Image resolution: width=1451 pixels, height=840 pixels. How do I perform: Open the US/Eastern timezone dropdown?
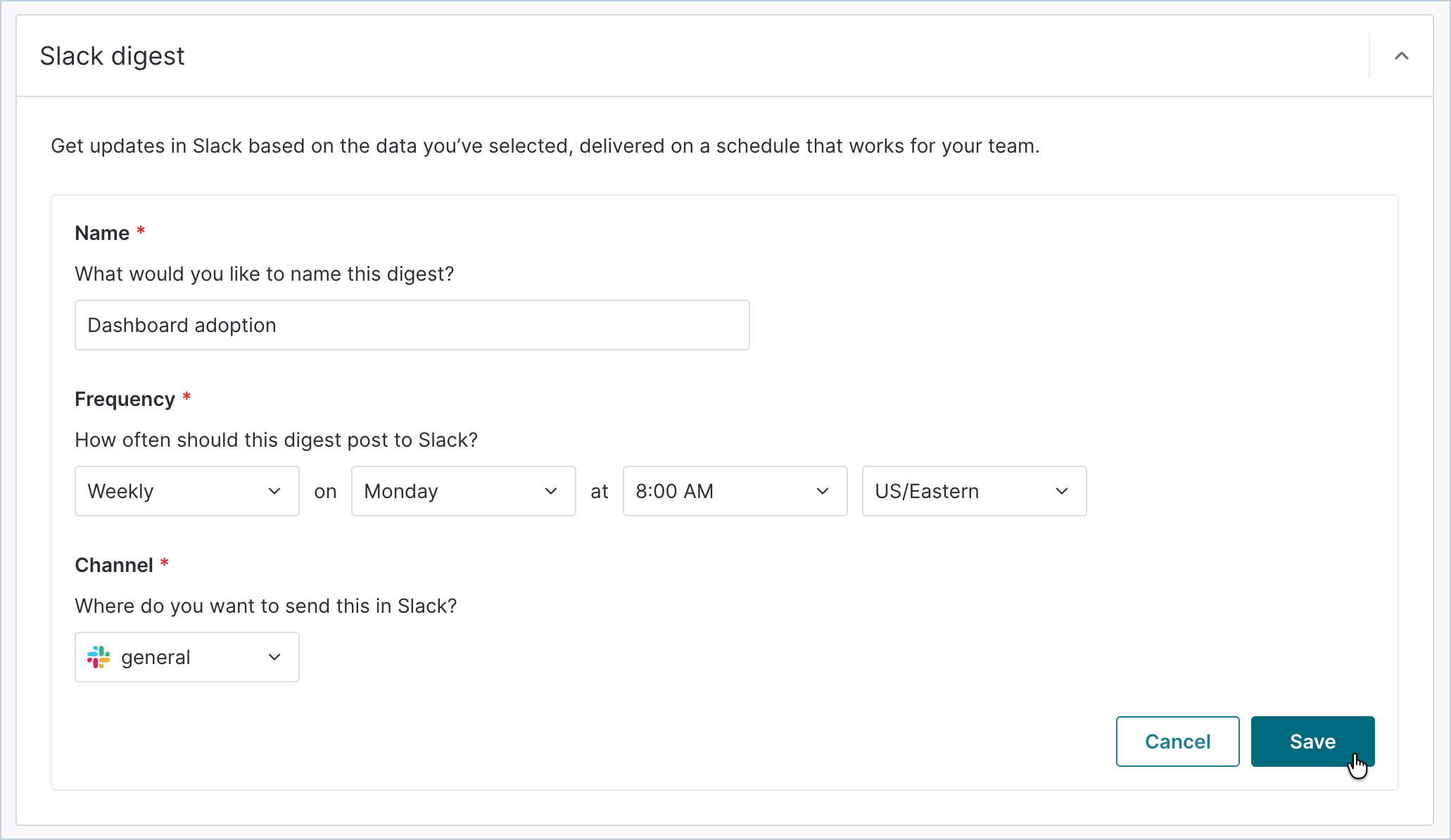coord(975,491)
